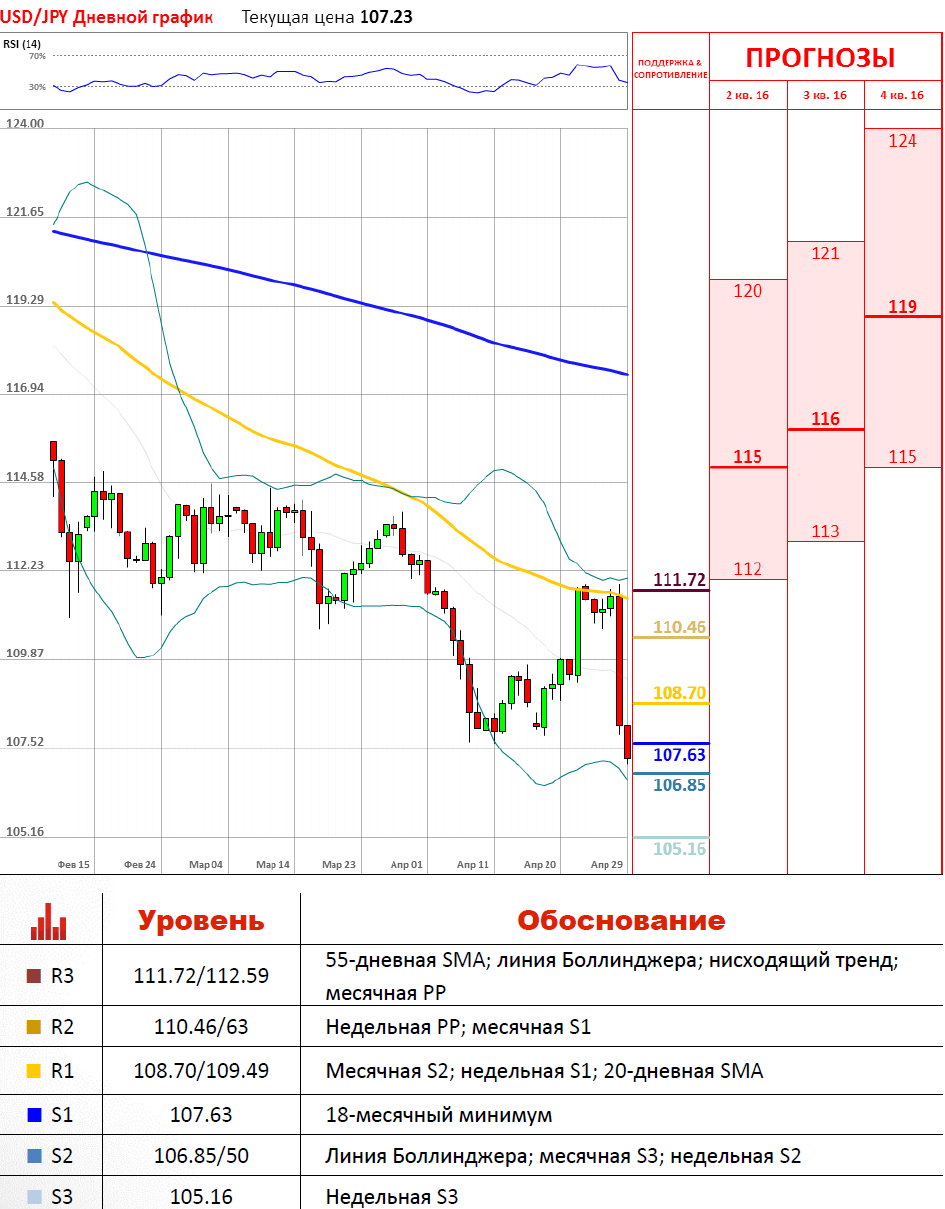Click the 107.63 support level label
945x1209 pixels.
(680, 755)
